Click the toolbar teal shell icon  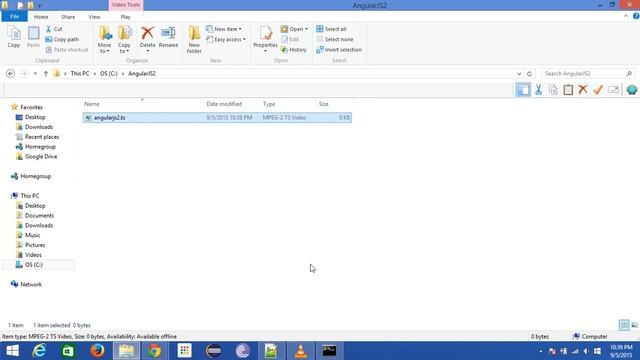click(x=632, y=90)
